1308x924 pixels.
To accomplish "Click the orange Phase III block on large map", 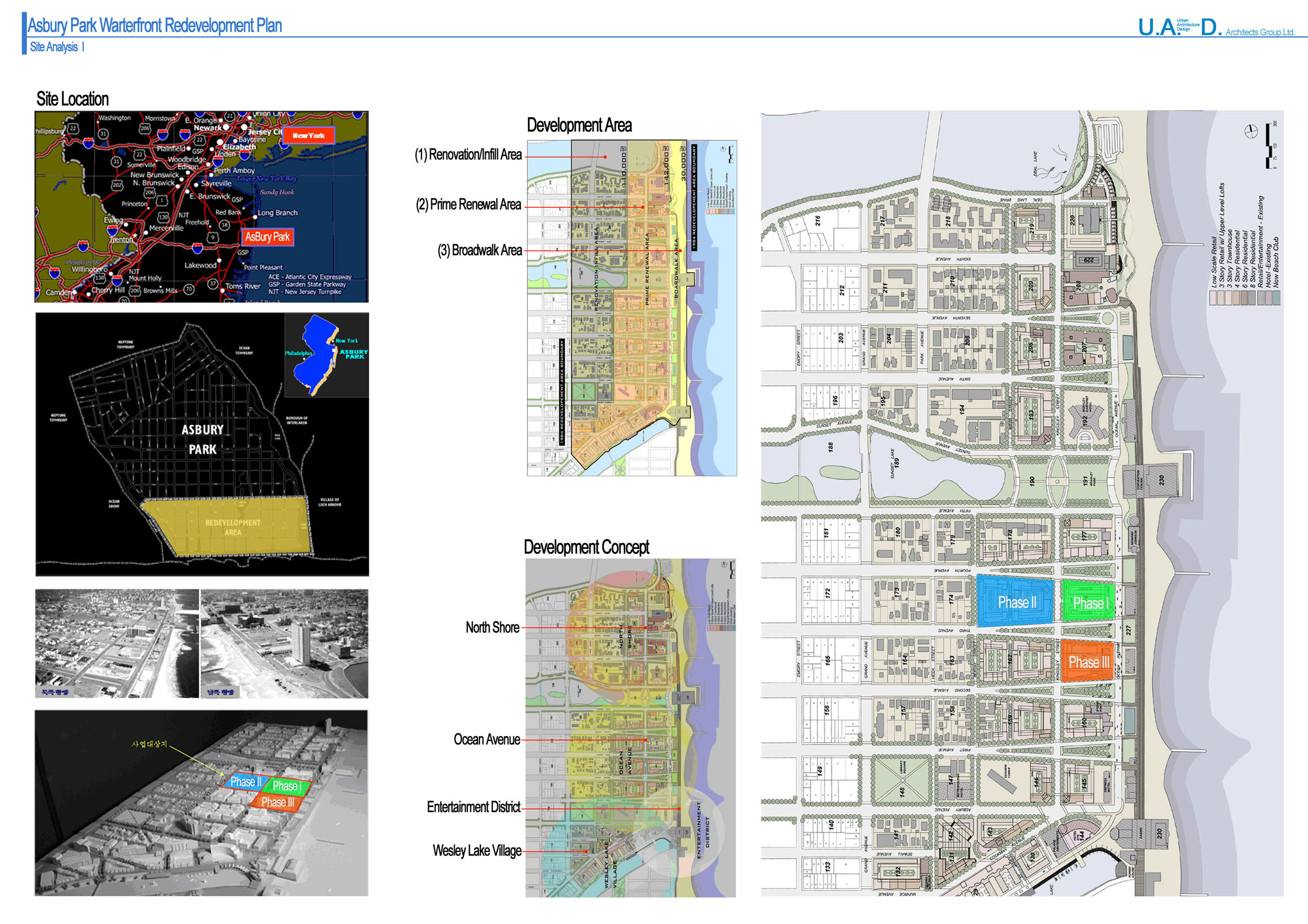I will [x=1088, y=661].
